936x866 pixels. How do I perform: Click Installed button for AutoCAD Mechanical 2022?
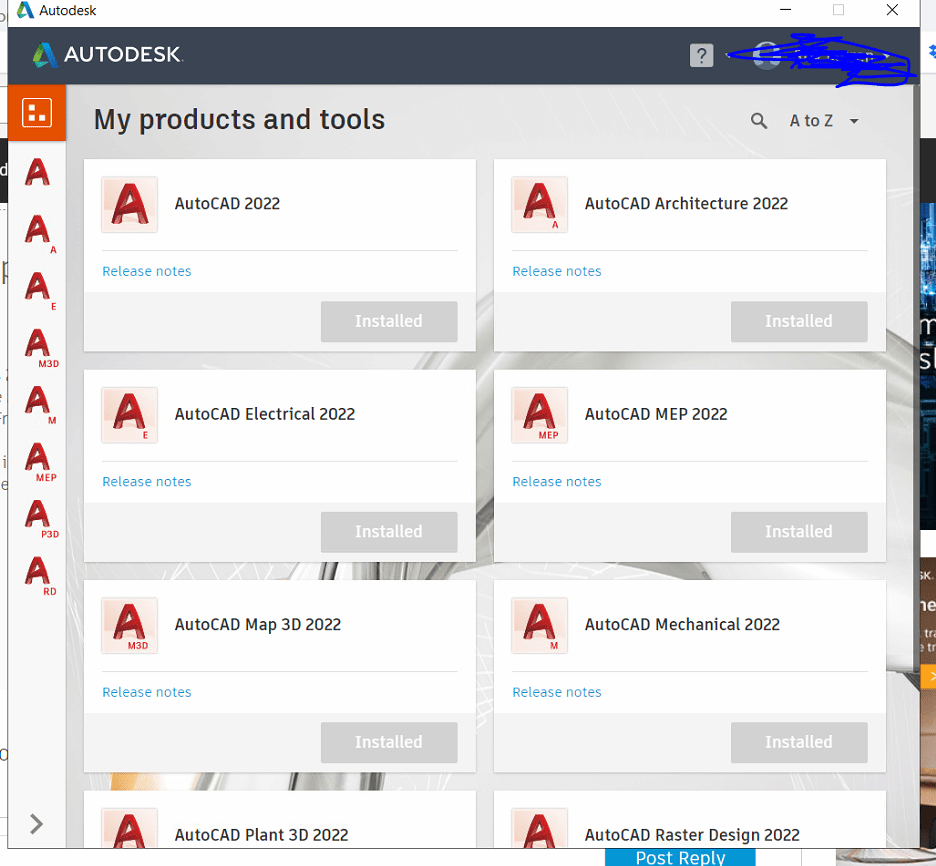tap(799, 742)
